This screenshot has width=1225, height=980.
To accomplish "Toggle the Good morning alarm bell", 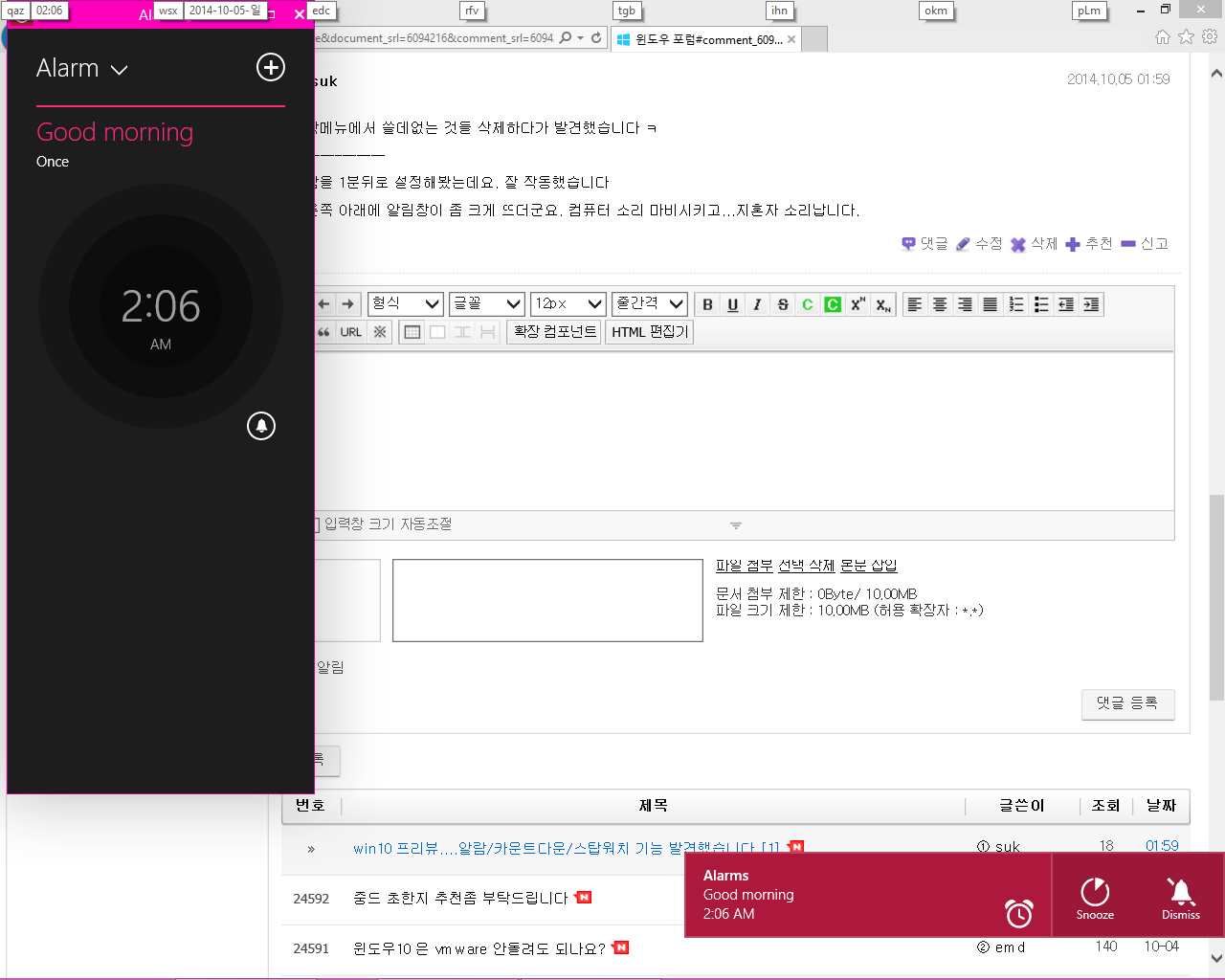I will (x=261, y=426).
